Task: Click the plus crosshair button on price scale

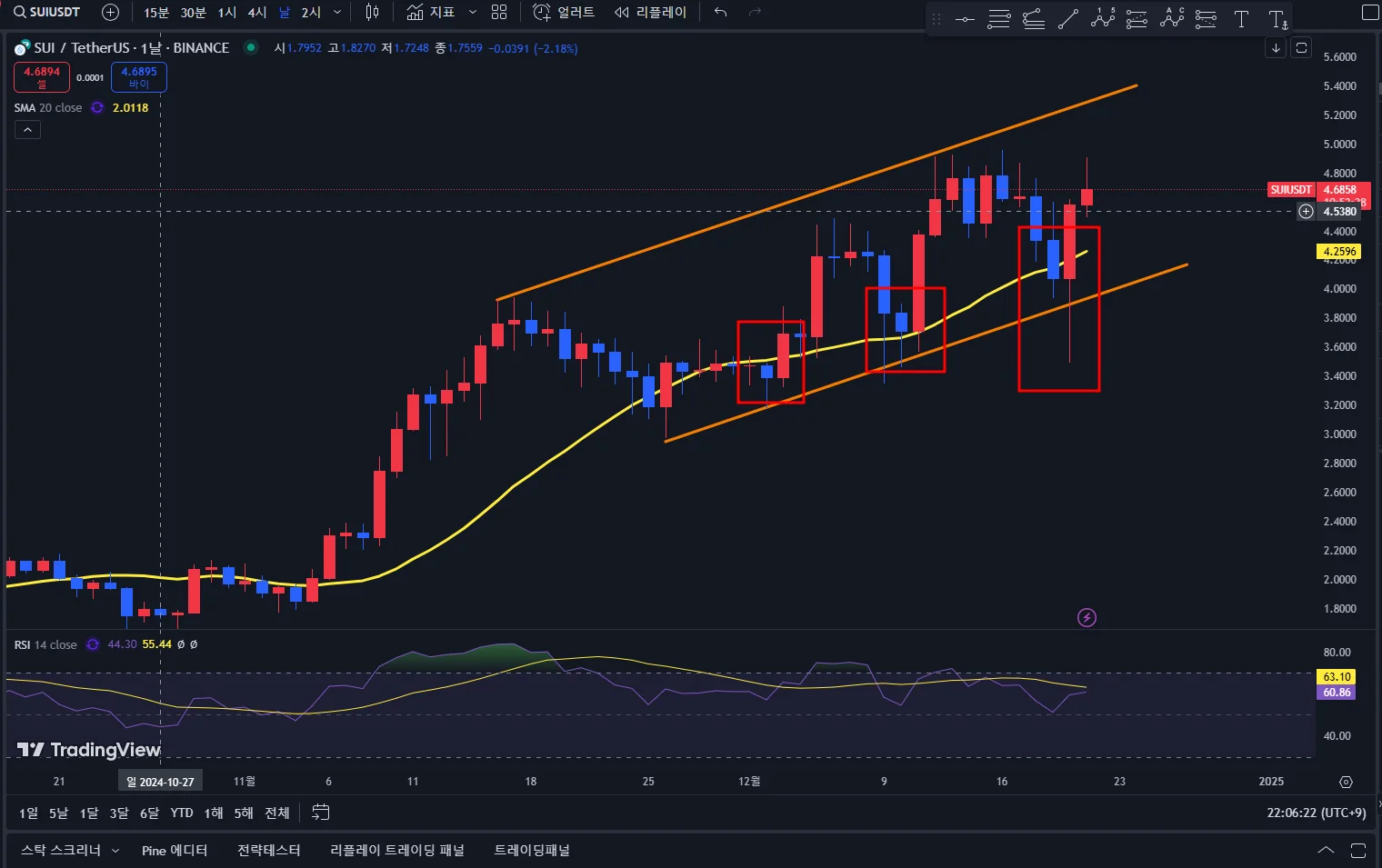Action: [x=1306, y=211]
